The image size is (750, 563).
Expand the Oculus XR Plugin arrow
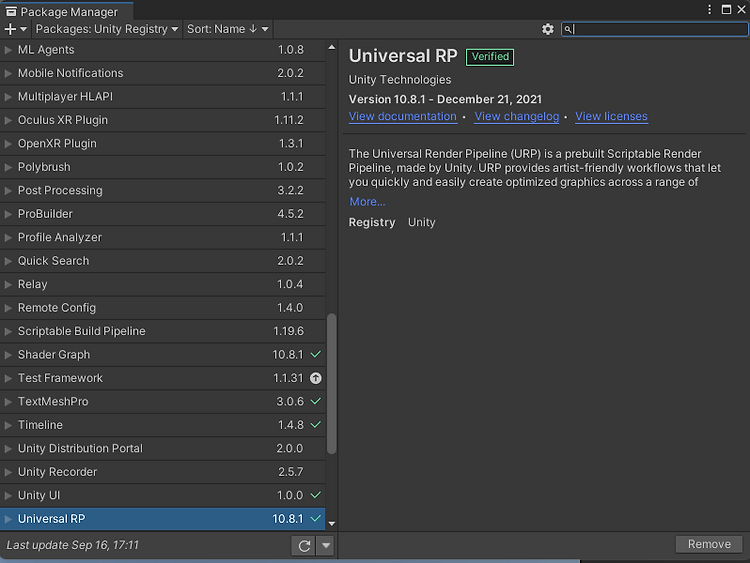(x=8, y=120)
